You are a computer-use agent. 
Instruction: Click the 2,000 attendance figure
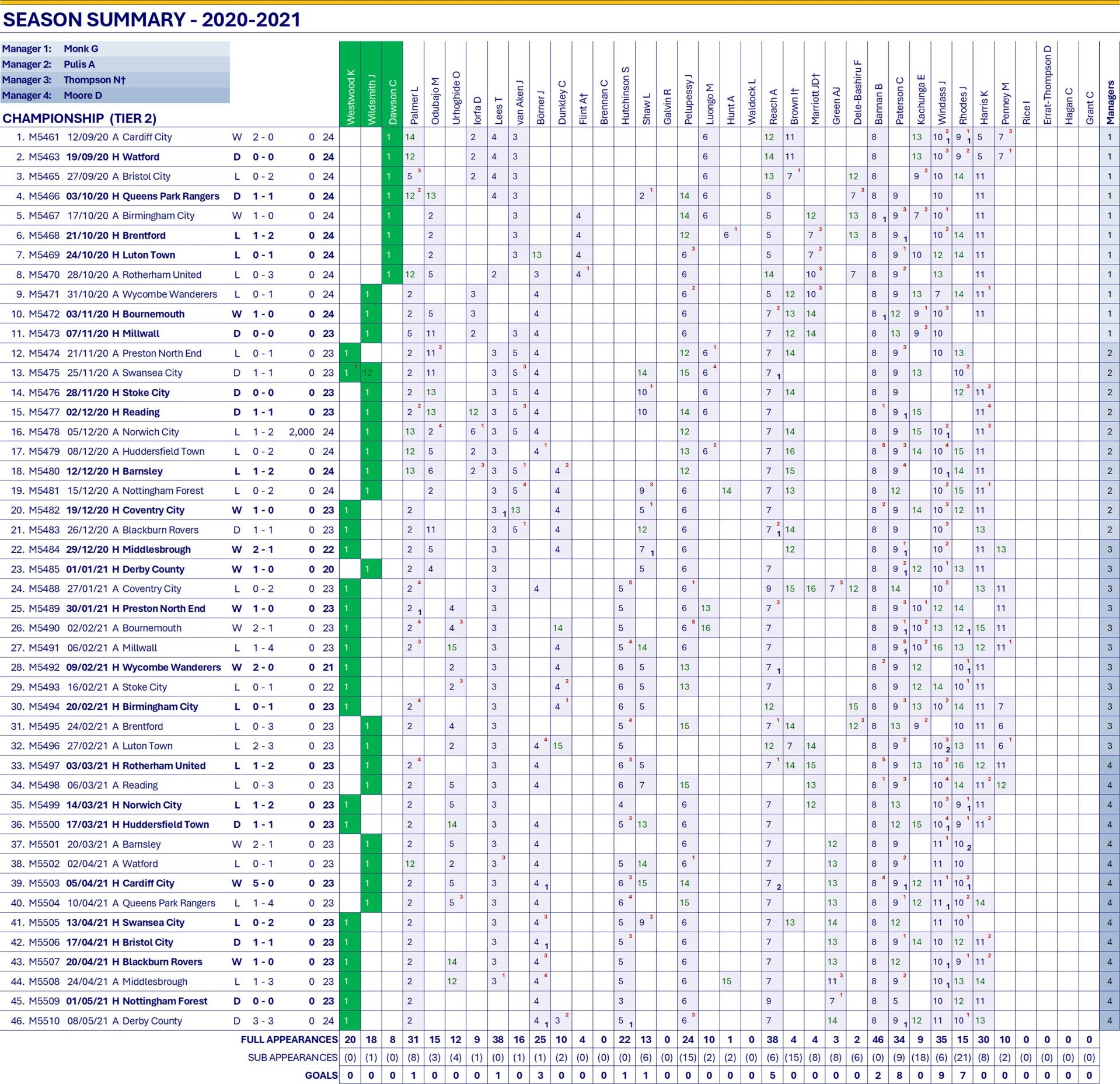[x=302, y=432]
